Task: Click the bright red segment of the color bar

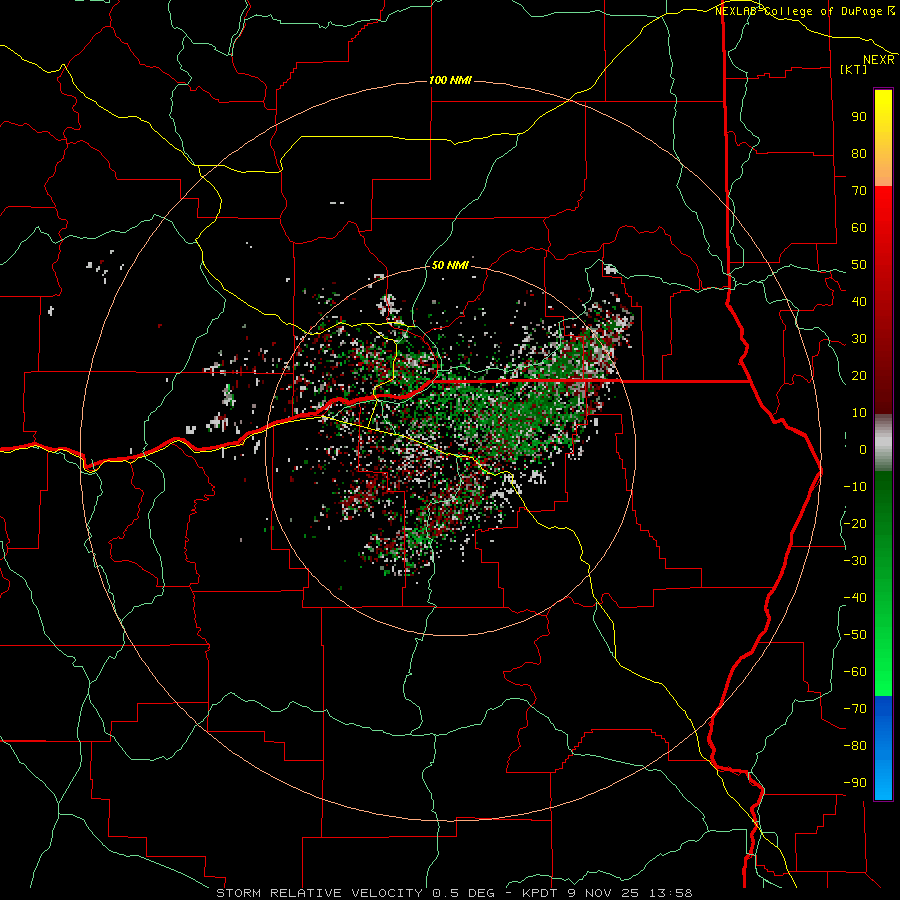Action: 883,298
